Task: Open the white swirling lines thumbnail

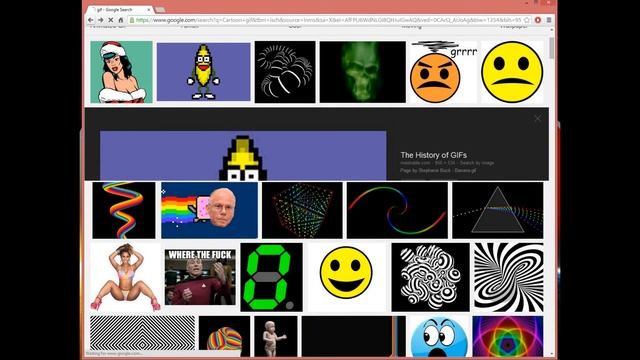Action: (x=285, y=72)
